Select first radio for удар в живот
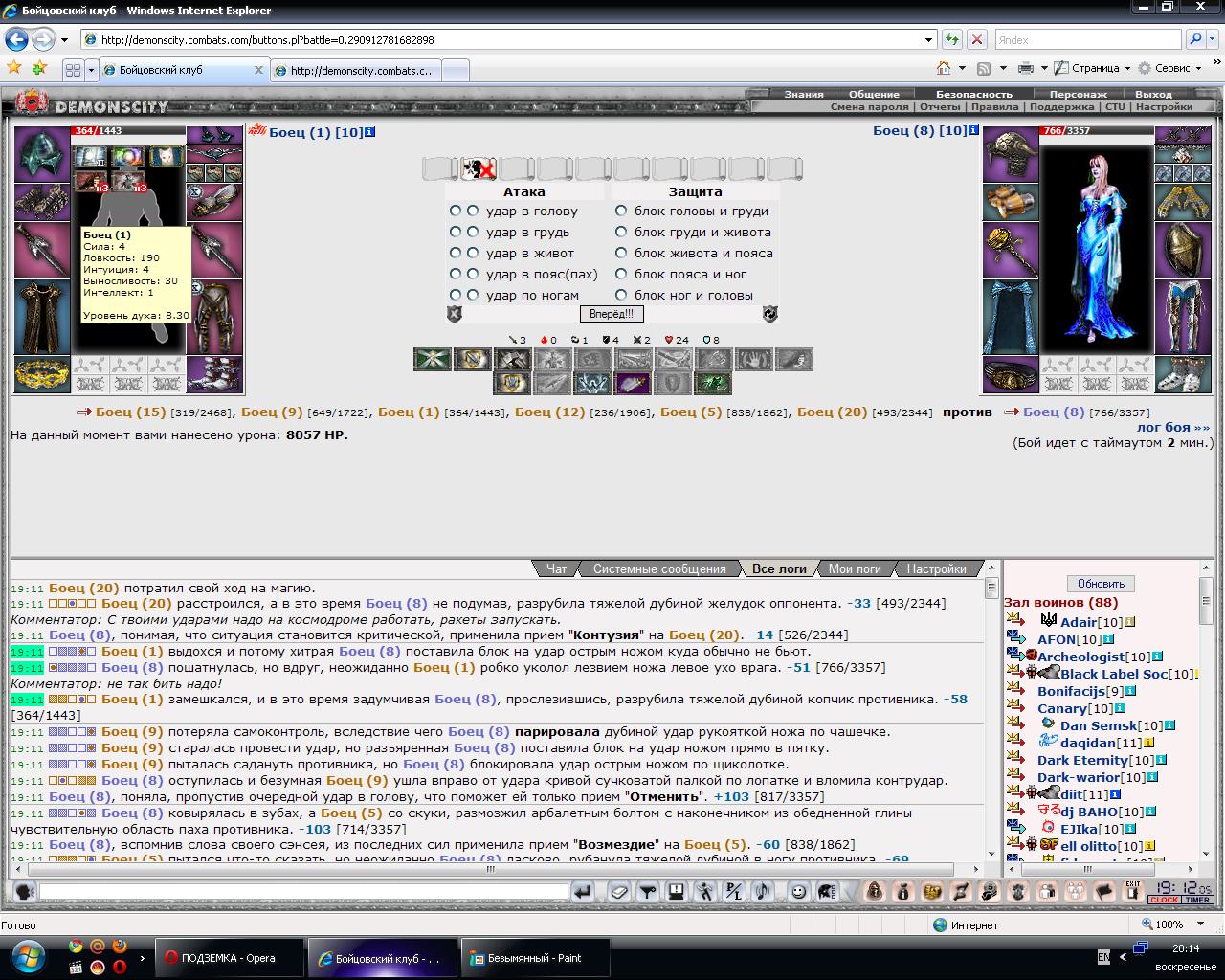Viewport: 1225px width, 980px height. pos(456,254)
